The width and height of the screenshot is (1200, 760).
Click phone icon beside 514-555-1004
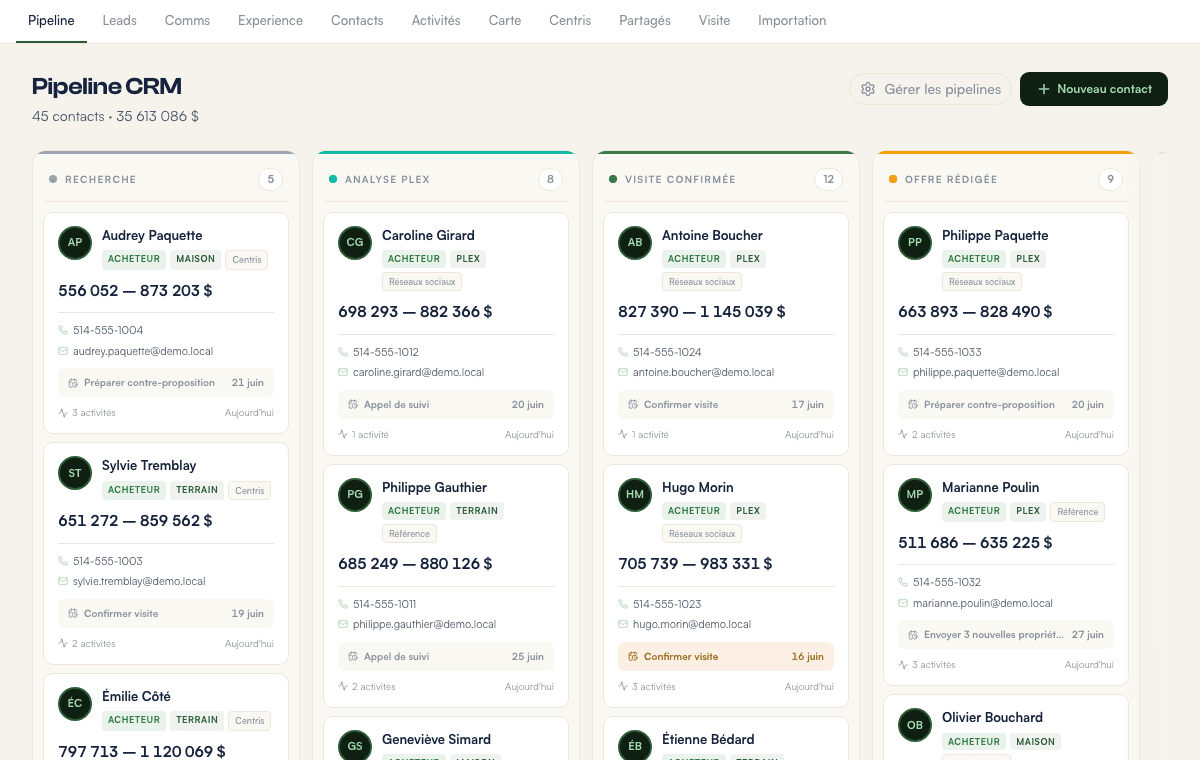[x=63, y=330]
